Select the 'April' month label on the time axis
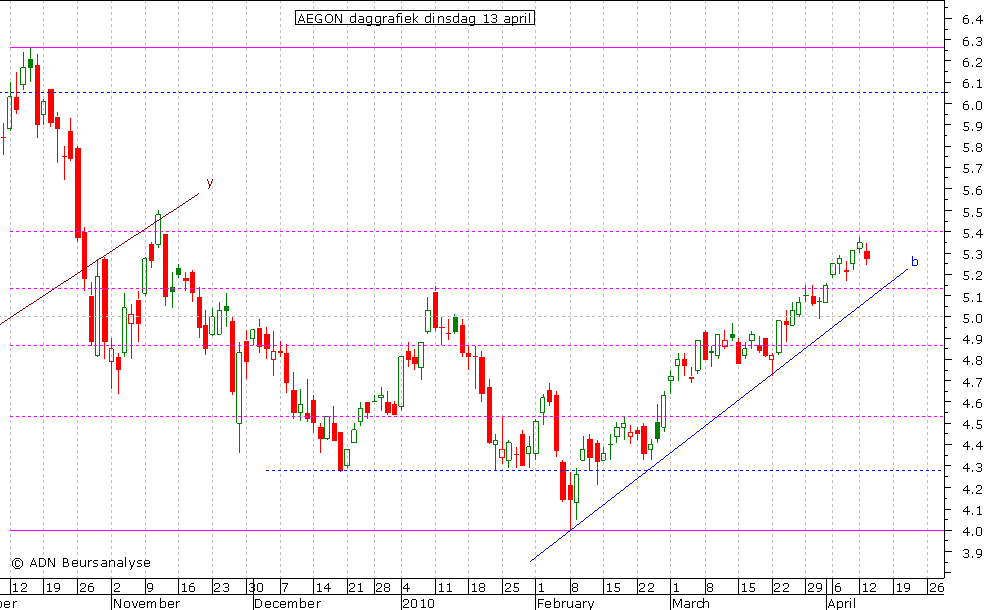The image size is (985, 610). pos(841,603)
